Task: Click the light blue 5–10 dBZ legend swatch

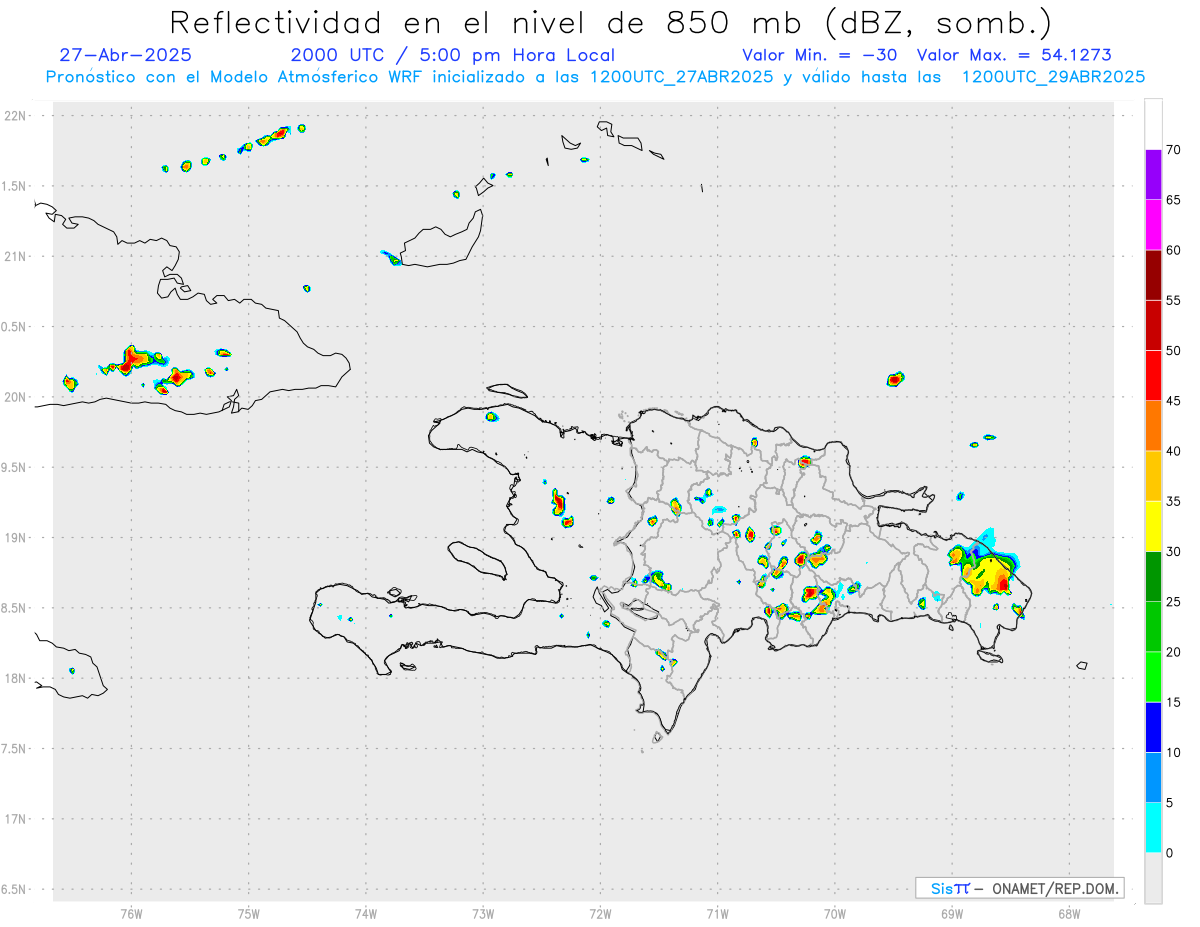Action: [1153, 778]
